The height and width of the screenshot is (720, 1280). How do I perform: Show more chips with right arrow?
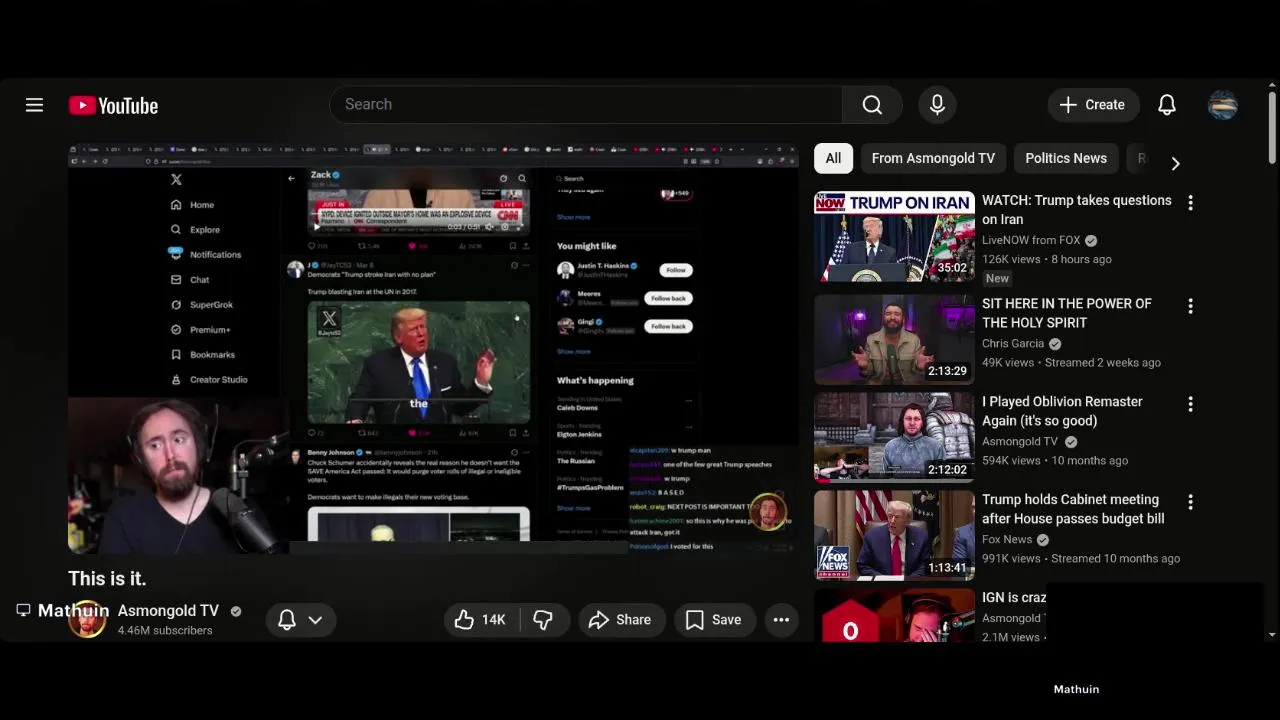1175,163
